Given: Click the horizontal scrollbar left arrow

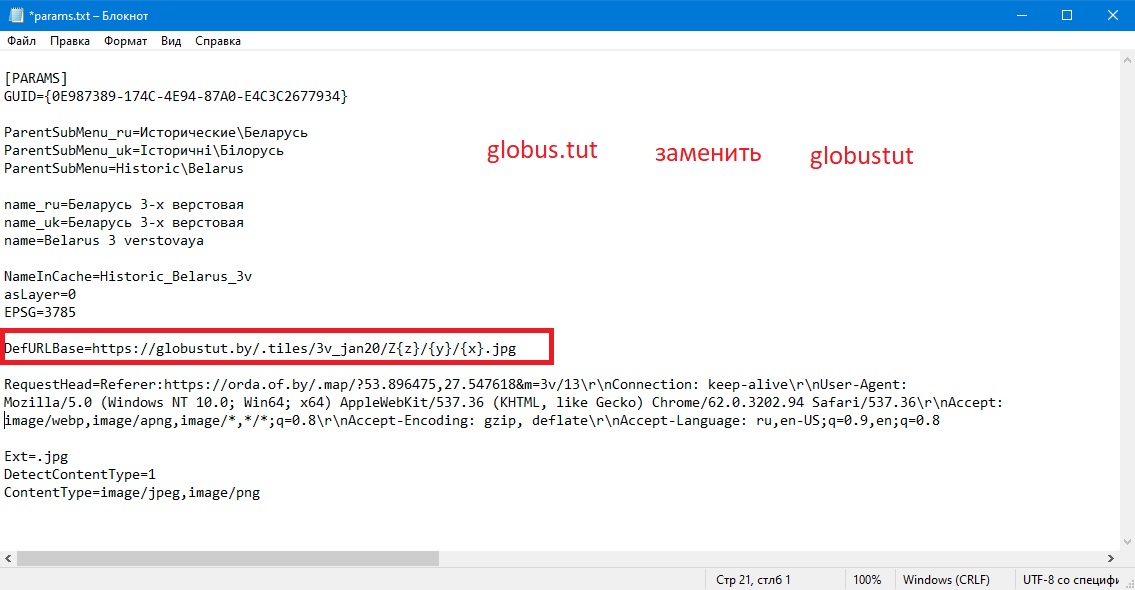Looking at the screenshot, I should pos(8,559).
